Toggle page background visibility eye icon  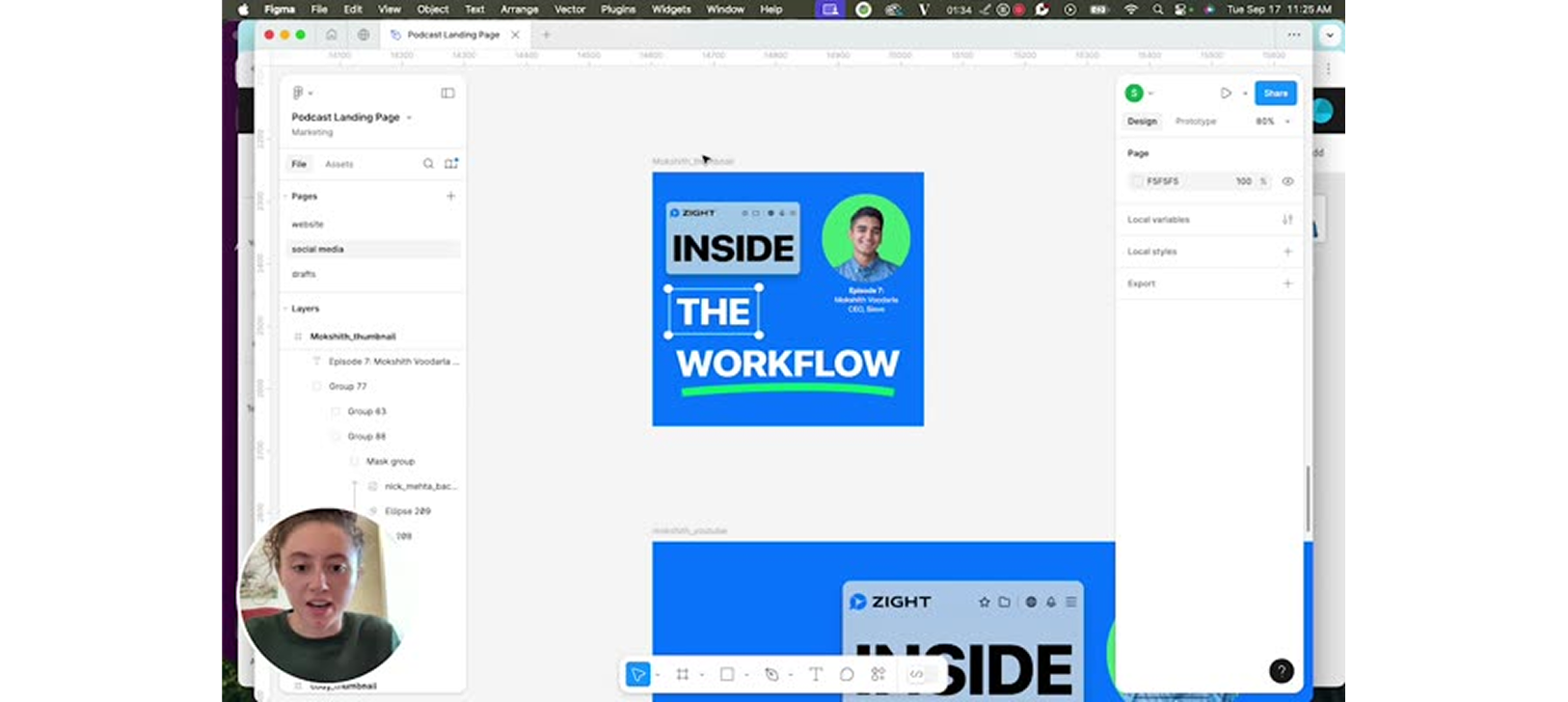[1287, 181]
